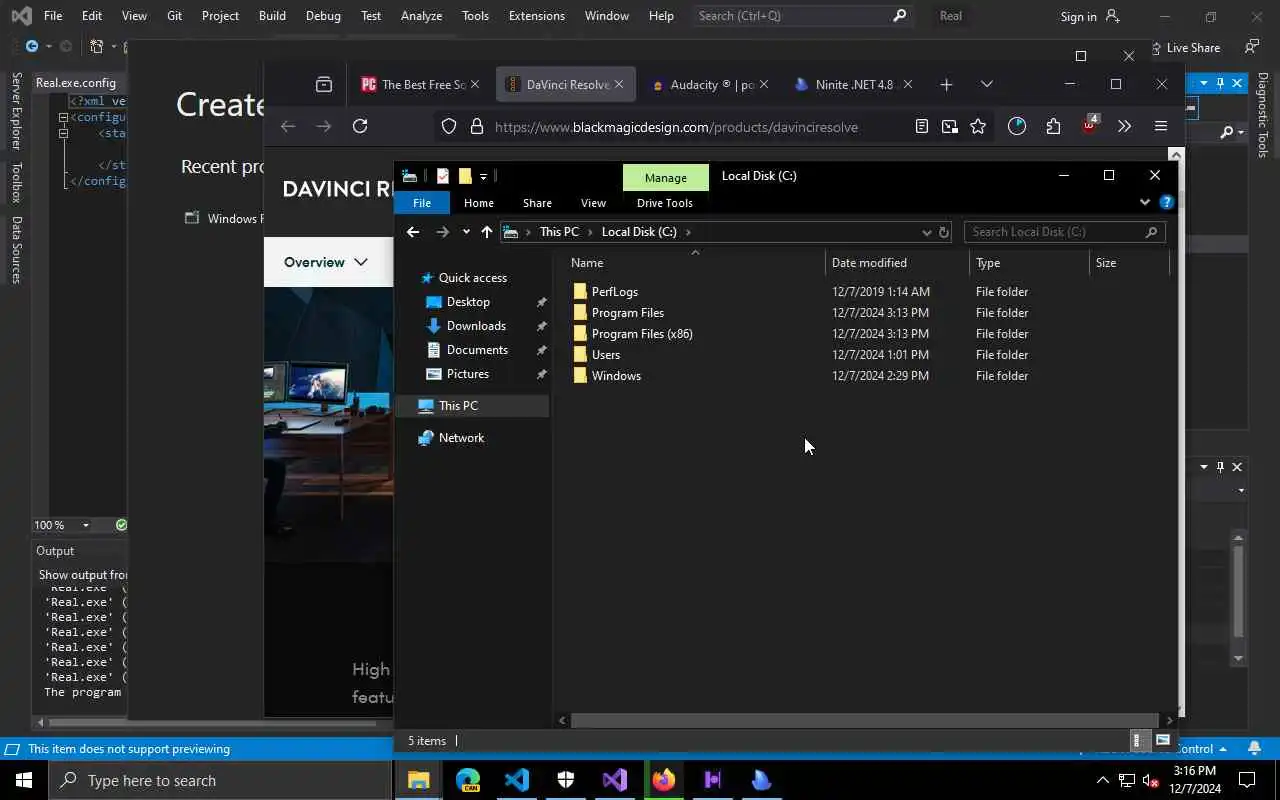1280x800 pixels.
Task: Open the uBlock Origin extension icon
Action: pyautogui.click(x=1089, y=126)
